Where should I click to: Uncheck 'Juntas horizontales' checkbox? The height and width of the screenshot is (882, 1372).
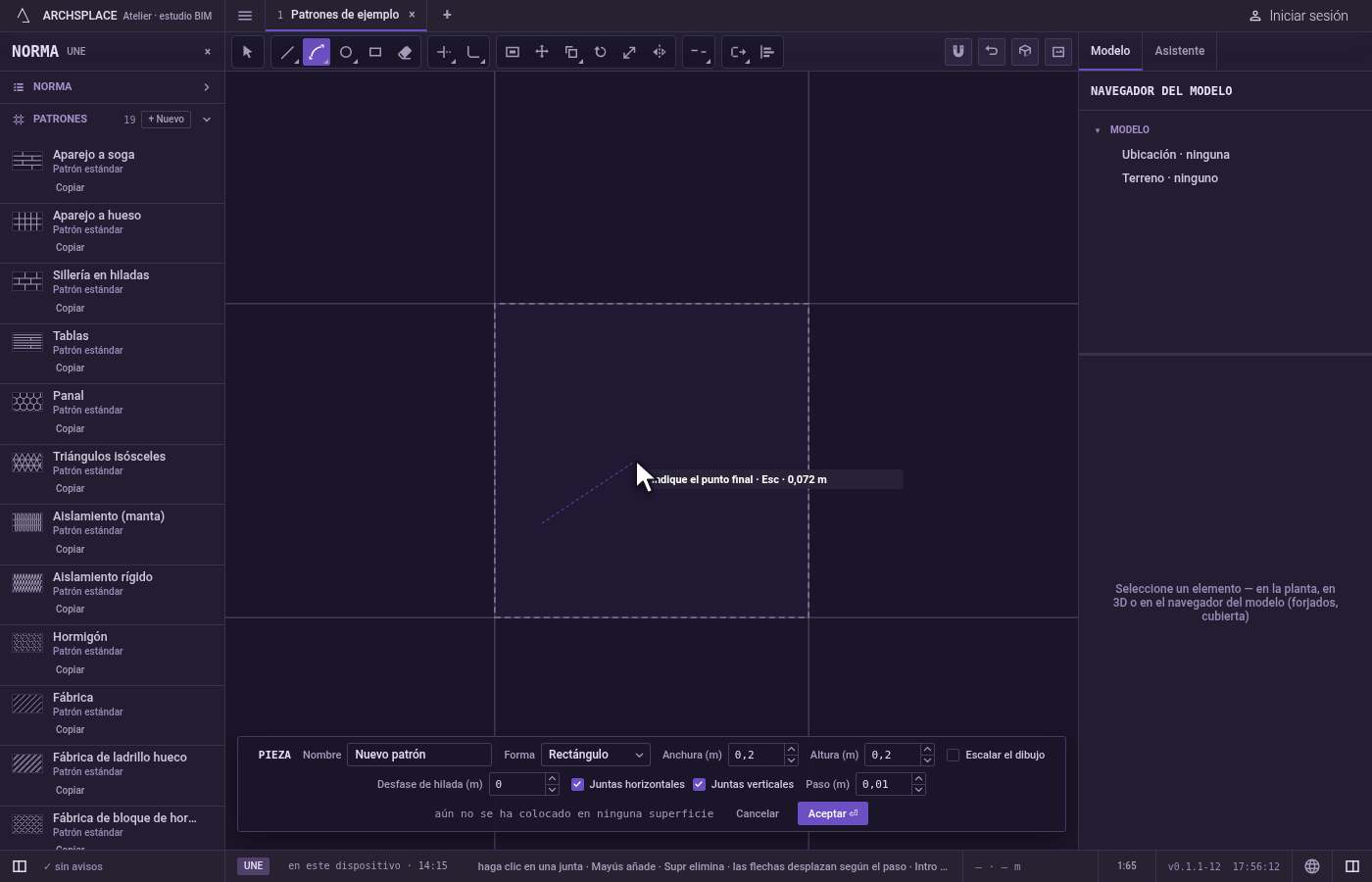(x=577, y=784)
